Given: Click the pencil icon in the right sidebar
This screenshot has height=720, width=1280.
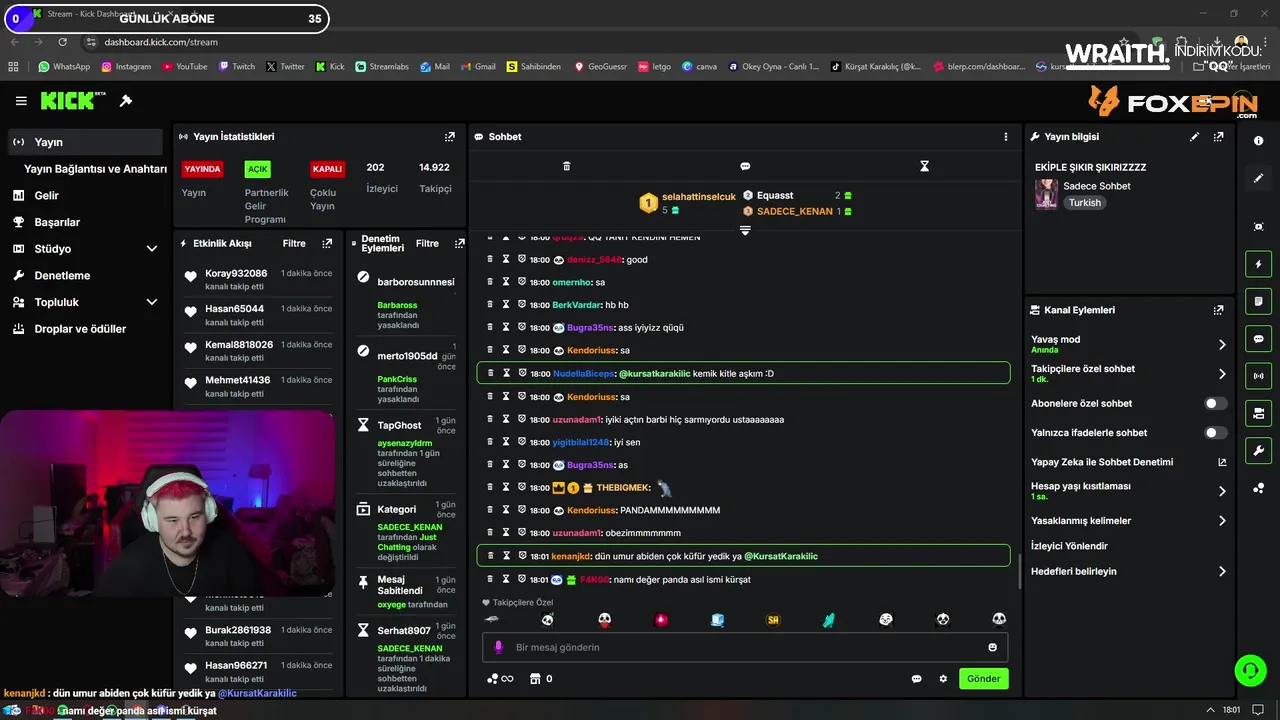Looking at the screenshot, I should (x=1258, y=178).
